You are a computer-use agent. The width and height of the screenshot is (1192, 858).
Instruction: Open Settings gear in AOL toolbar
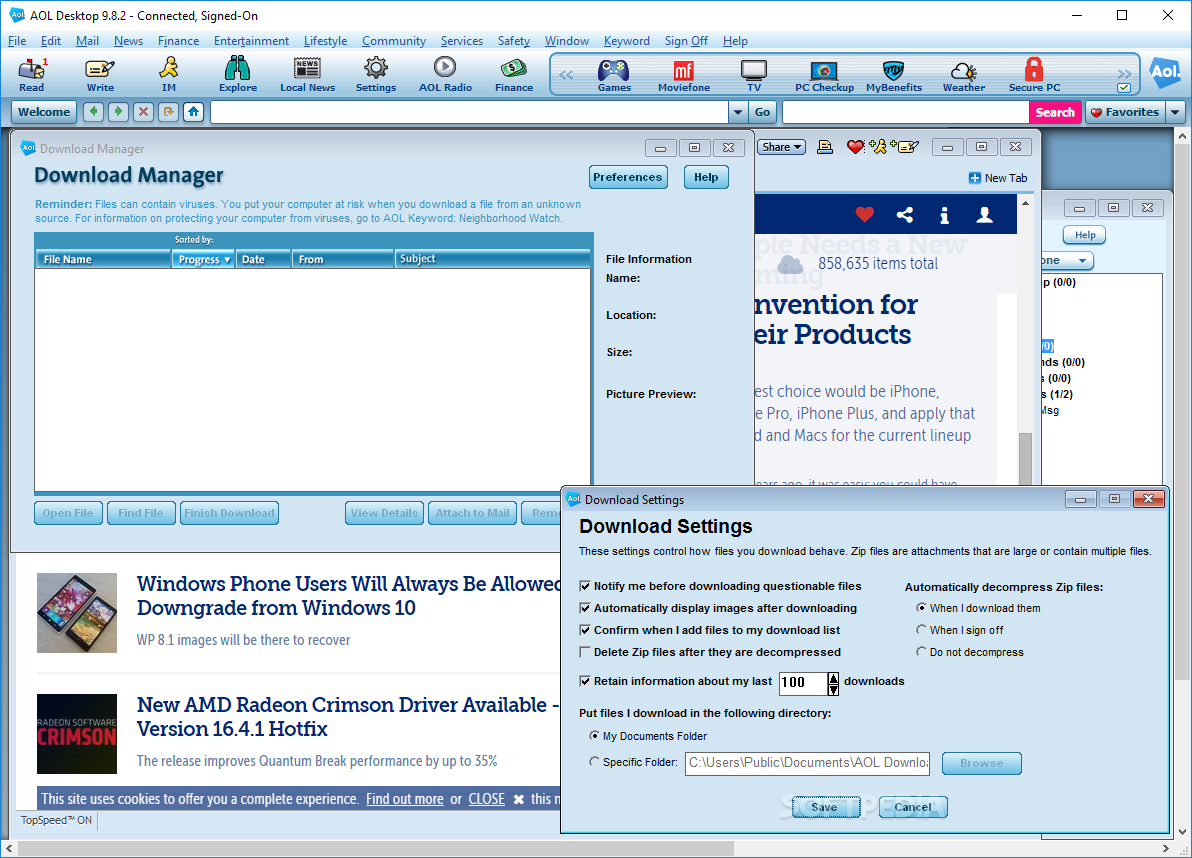pyautogui.click(x=376, y=74)
